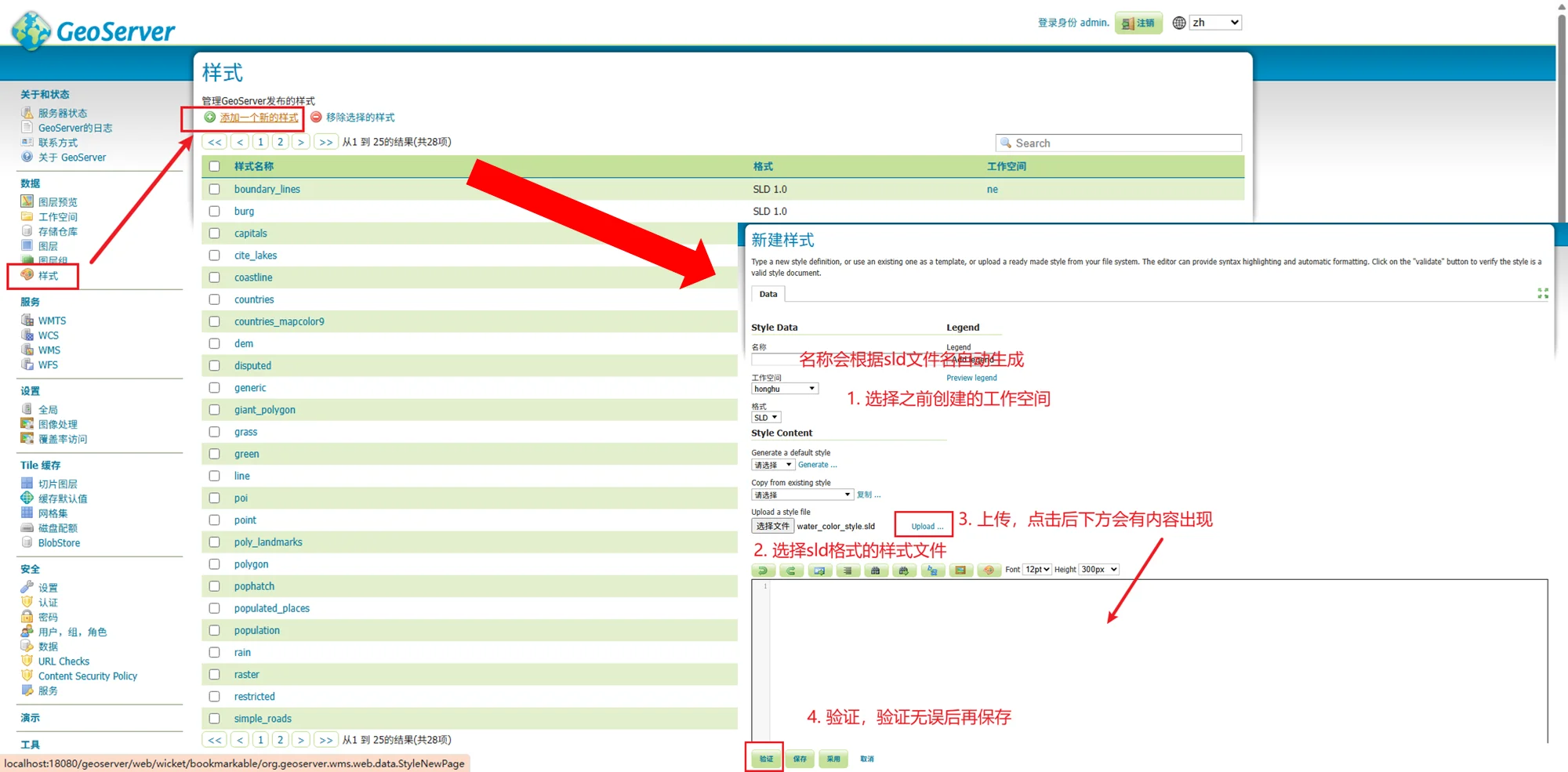Open the Font size 12pt dropdown
1568x772 pixels.
[1036, 570]
